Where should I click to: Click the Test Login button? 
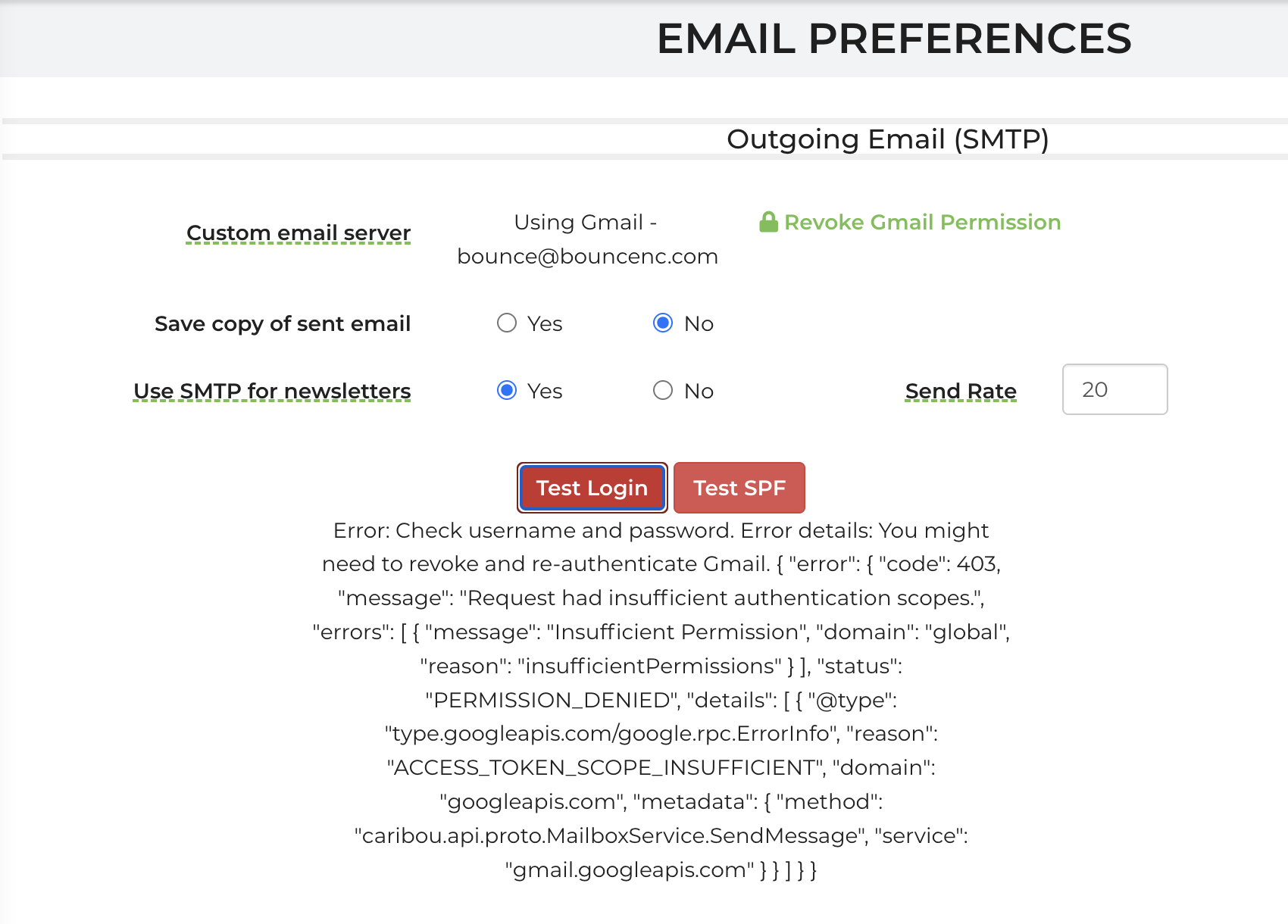(x=592, y=488)
